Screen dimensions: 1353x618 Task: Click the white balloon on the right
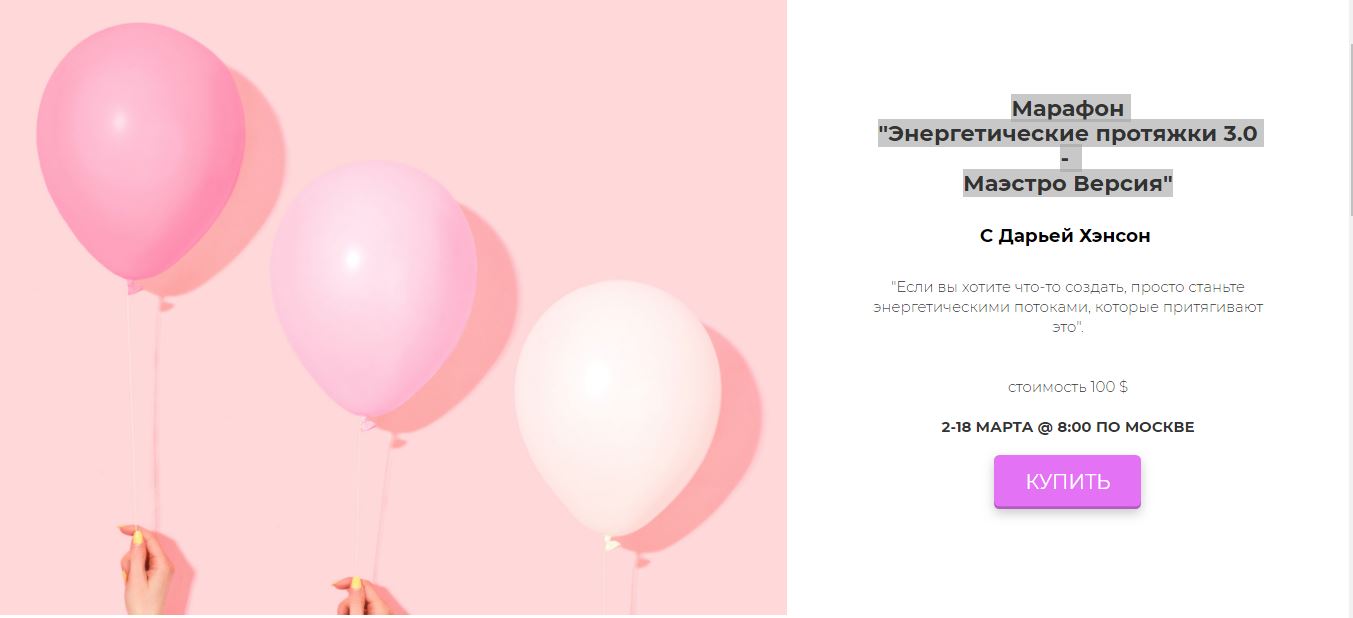tap(617, 408)
